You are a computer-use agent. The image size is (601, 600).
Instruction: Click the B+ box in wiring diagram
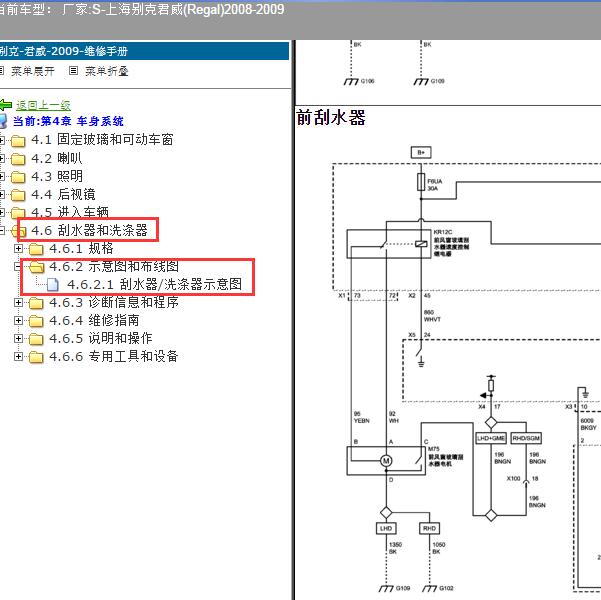click(421, 152)
